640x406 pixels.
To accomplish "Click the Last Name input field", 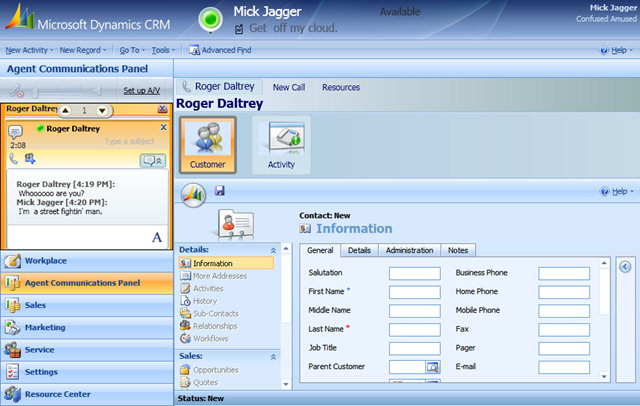I will point(415,330).
